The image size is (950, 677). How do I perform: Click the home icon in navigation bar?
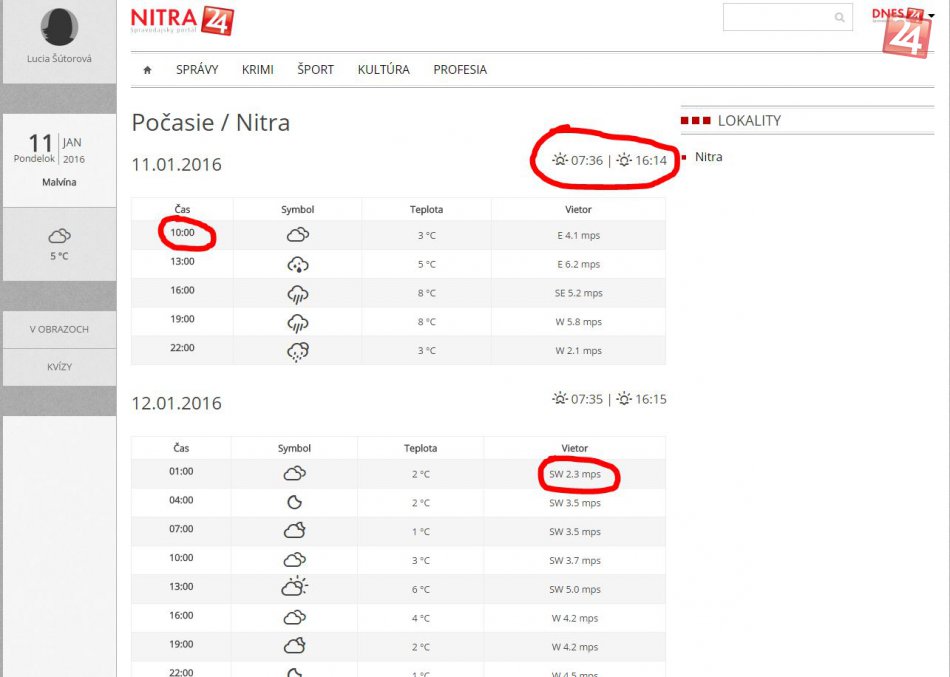point(147,70)
